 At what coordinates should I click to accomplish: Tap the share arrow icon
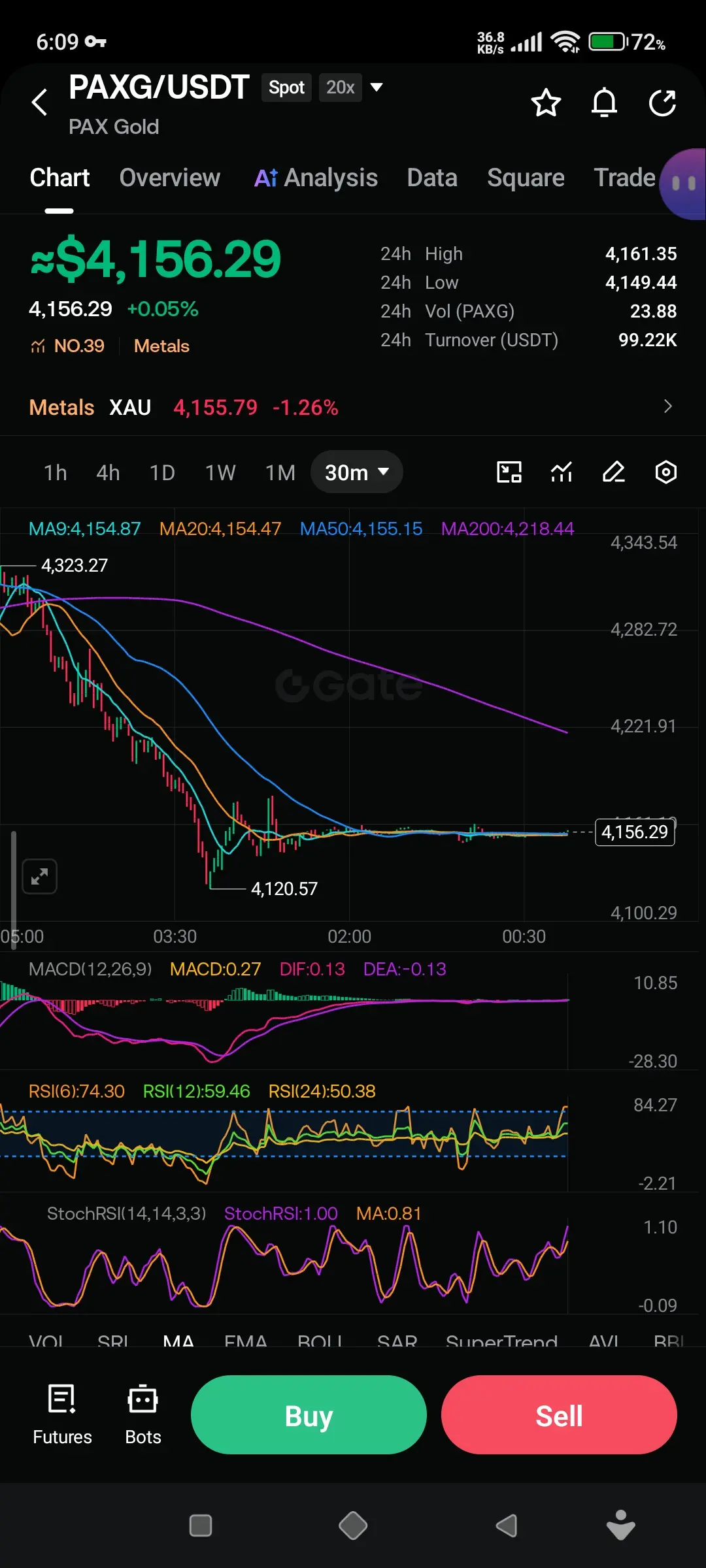tap(662, 103)
